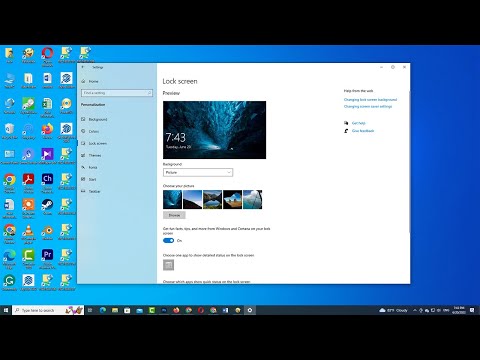480x360 pixels.
Task: Click the Give feedback link
Action: tap(363, 131)
